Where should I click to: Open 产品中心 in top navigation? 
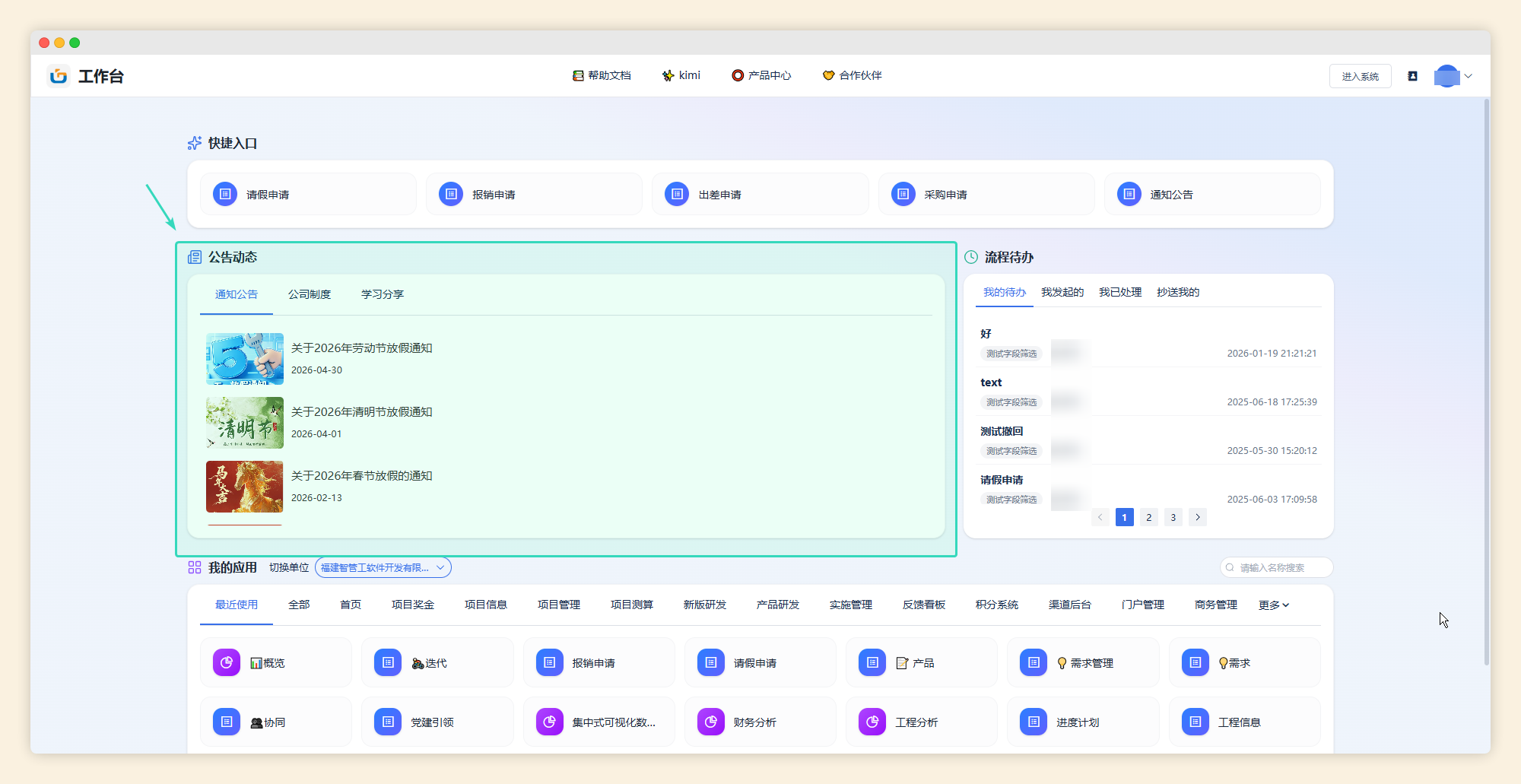click(x=761, y=75)
